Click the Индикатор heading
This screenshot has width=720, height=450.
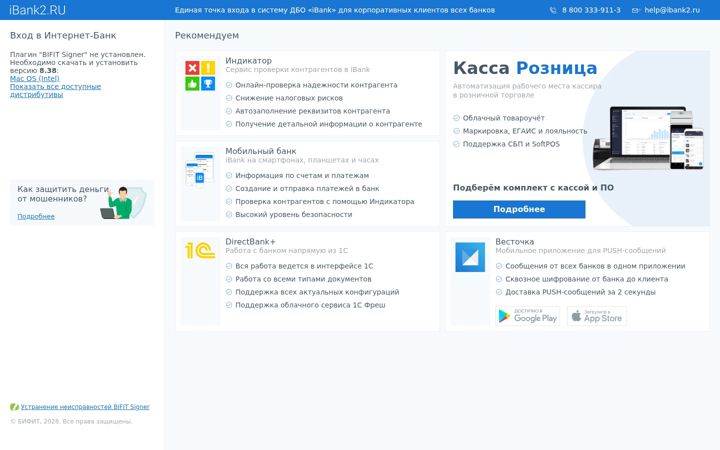pyautogui.click(x=248, y=61)
